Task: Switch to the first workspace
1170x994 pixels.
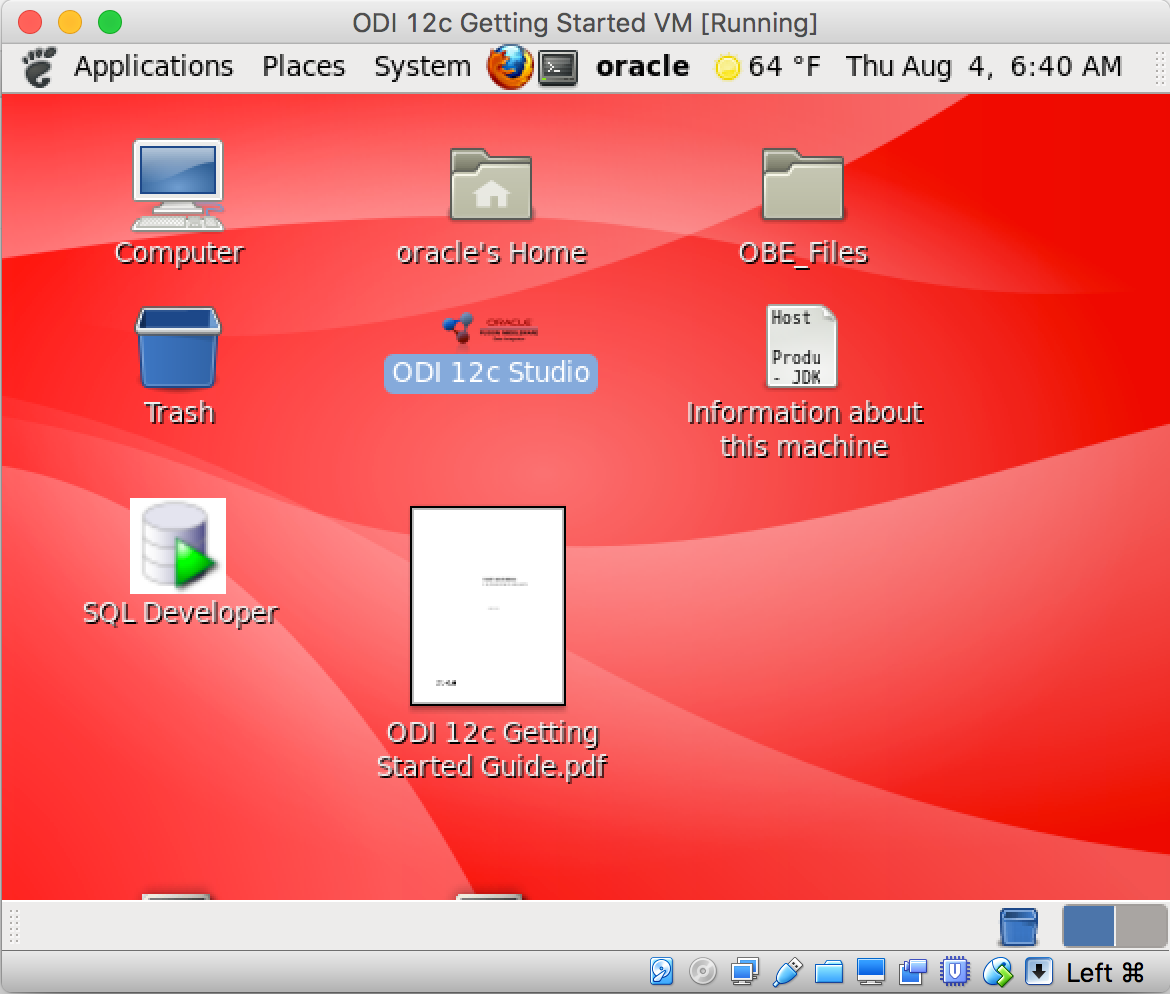Action: click(x=1088, y=925)
